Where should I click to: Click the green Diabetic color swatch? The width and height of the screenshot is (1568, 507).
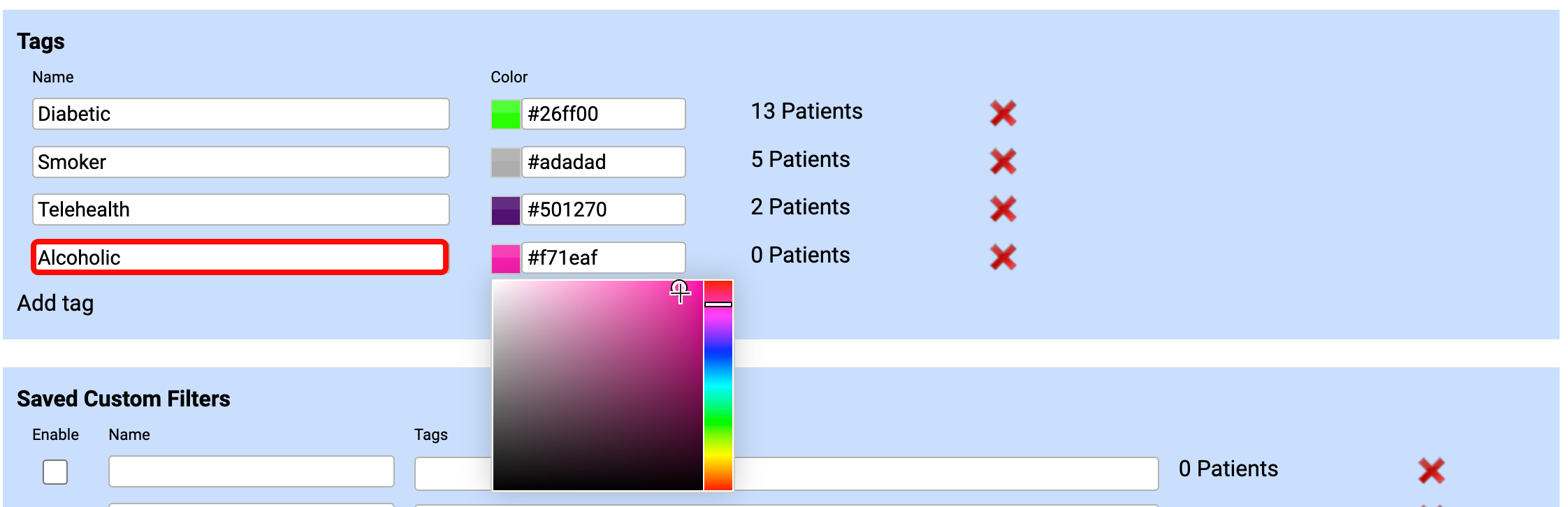pyautogui.click(x=505, y=114)
